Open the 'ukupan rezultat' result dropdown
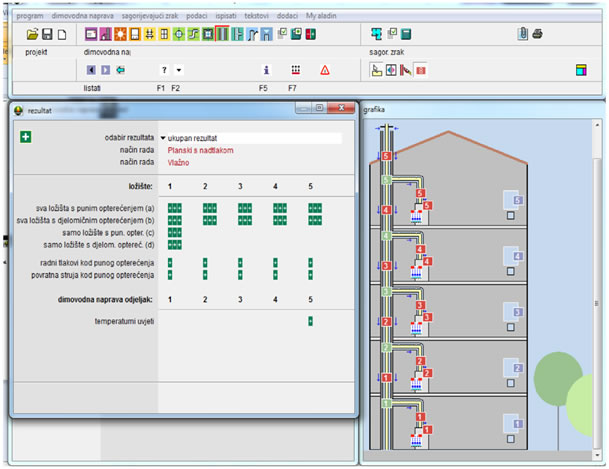 (x=251, y=138)
